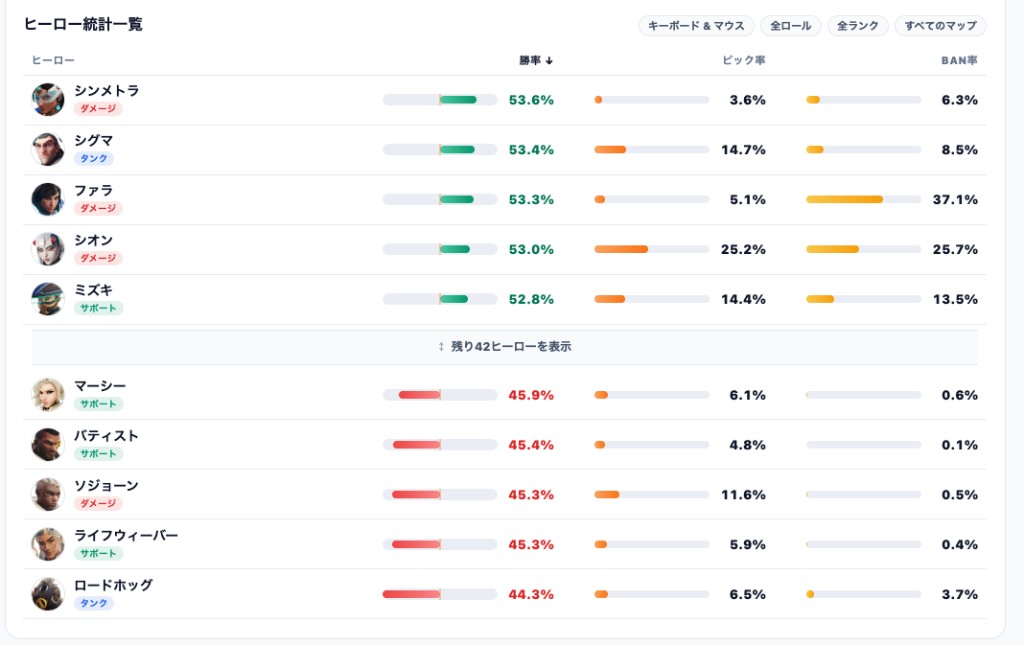The height and width of the screenshot is (645, 1024).
Task: Select the hero name マーシー
Action: coord(100,386)
